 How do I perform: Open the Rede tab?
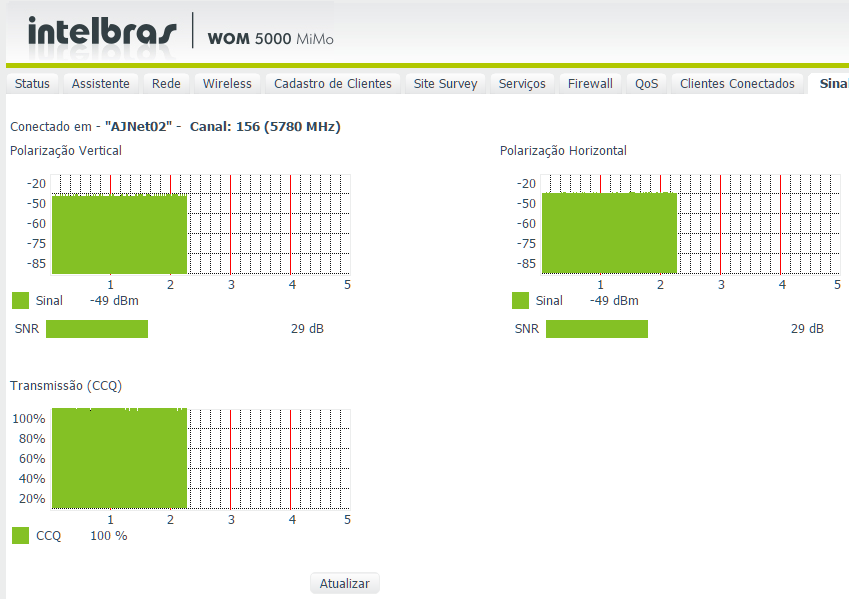(x=166, y=84)
